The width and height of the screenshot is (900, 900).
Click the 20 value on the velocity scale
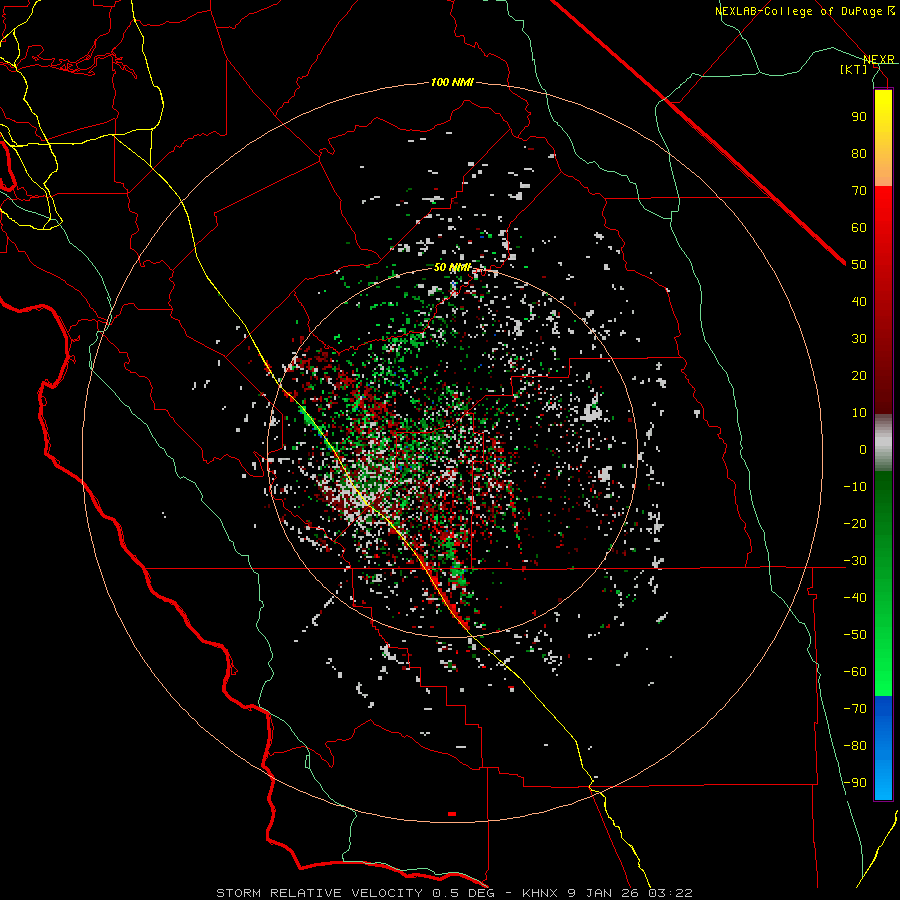tap(859, 375)
